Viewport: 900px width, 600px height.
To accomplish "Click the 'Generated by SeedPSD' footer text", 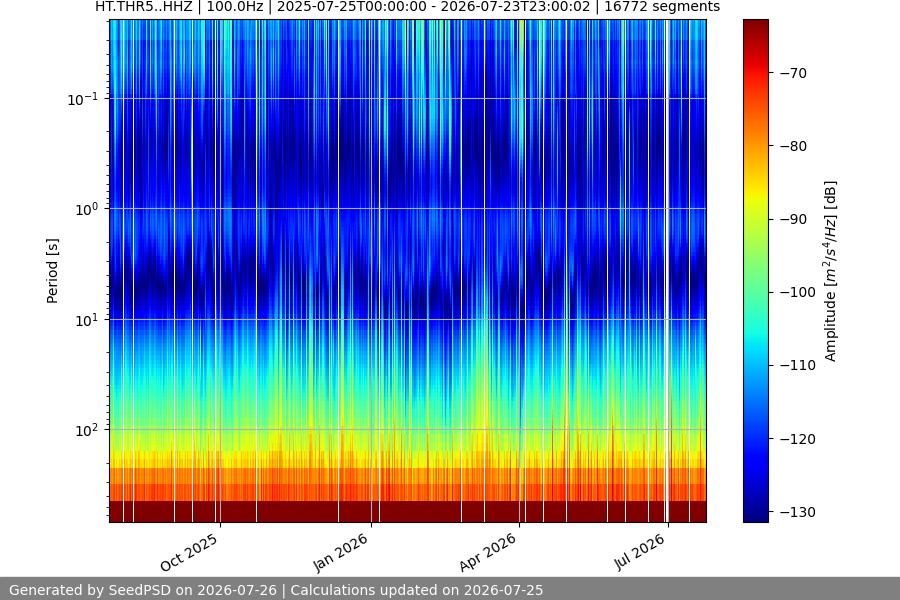I will pos(276,590).
